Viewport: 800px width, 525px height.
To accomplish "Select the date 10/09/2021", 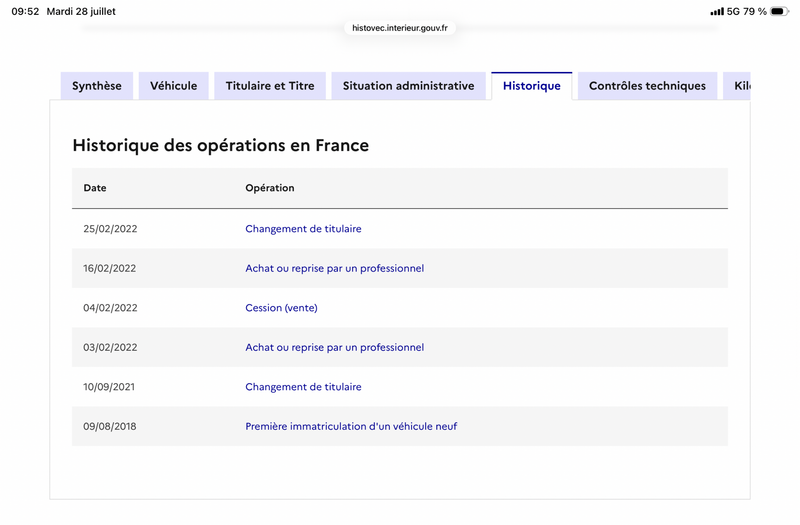I will pos(109,387).
